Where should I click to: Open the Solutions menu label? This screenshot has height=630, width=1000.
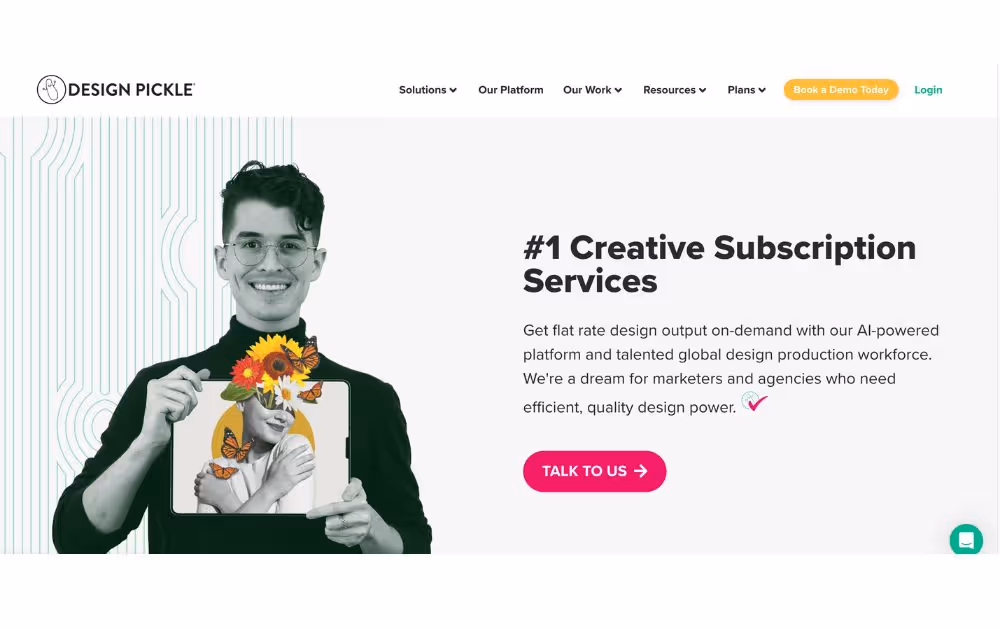coord(422,90)
